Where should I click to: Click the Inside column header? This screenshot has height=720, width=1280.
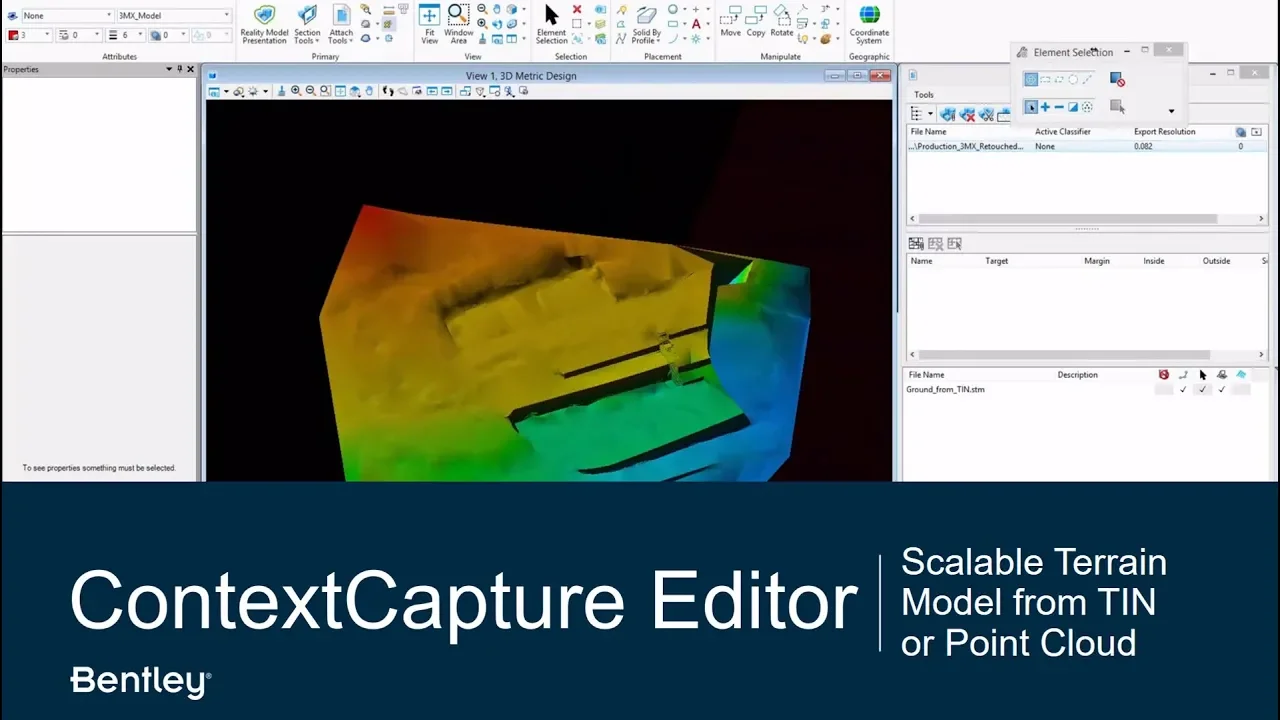point(1153,261)
